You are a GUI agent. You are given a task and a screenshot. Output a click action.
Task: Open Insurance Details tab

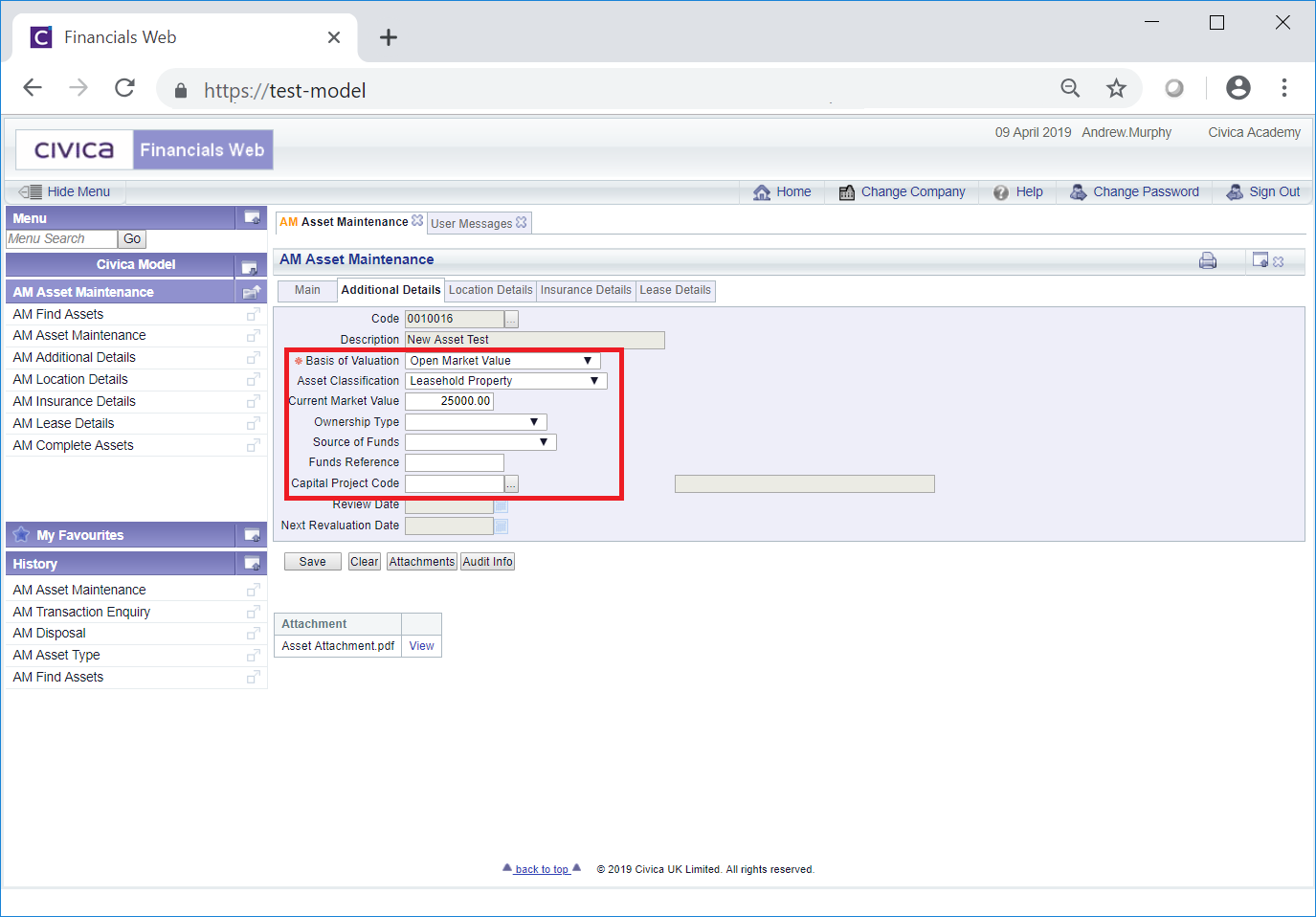tap(586, 291)
